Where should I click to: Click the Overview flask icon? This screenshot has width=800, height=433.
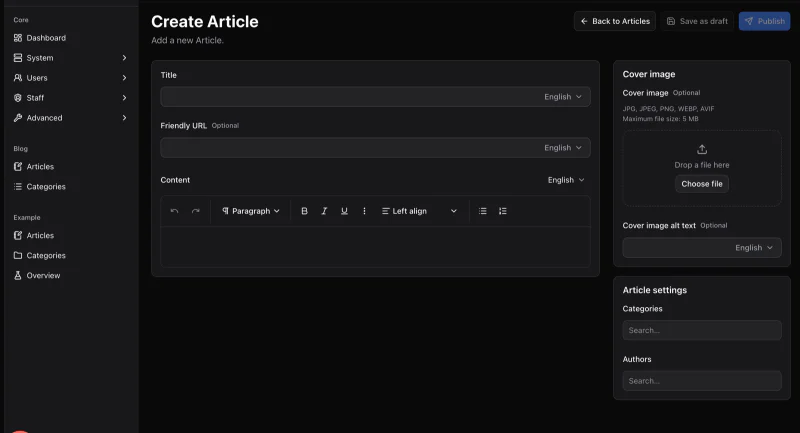(x=18, y=275)
